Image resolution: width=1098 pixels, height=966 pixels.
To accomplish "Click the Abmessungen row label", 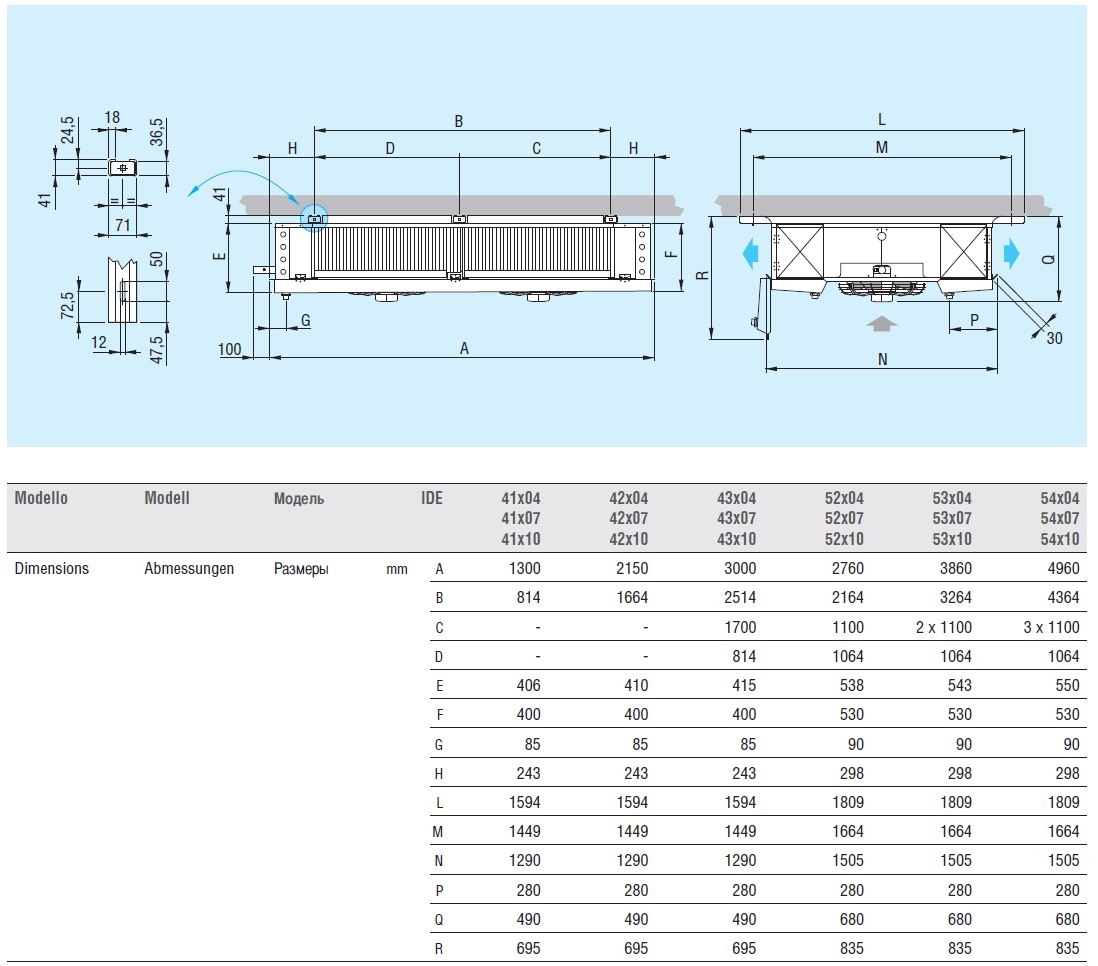I will pyautogui.click(x=189, y=568).
